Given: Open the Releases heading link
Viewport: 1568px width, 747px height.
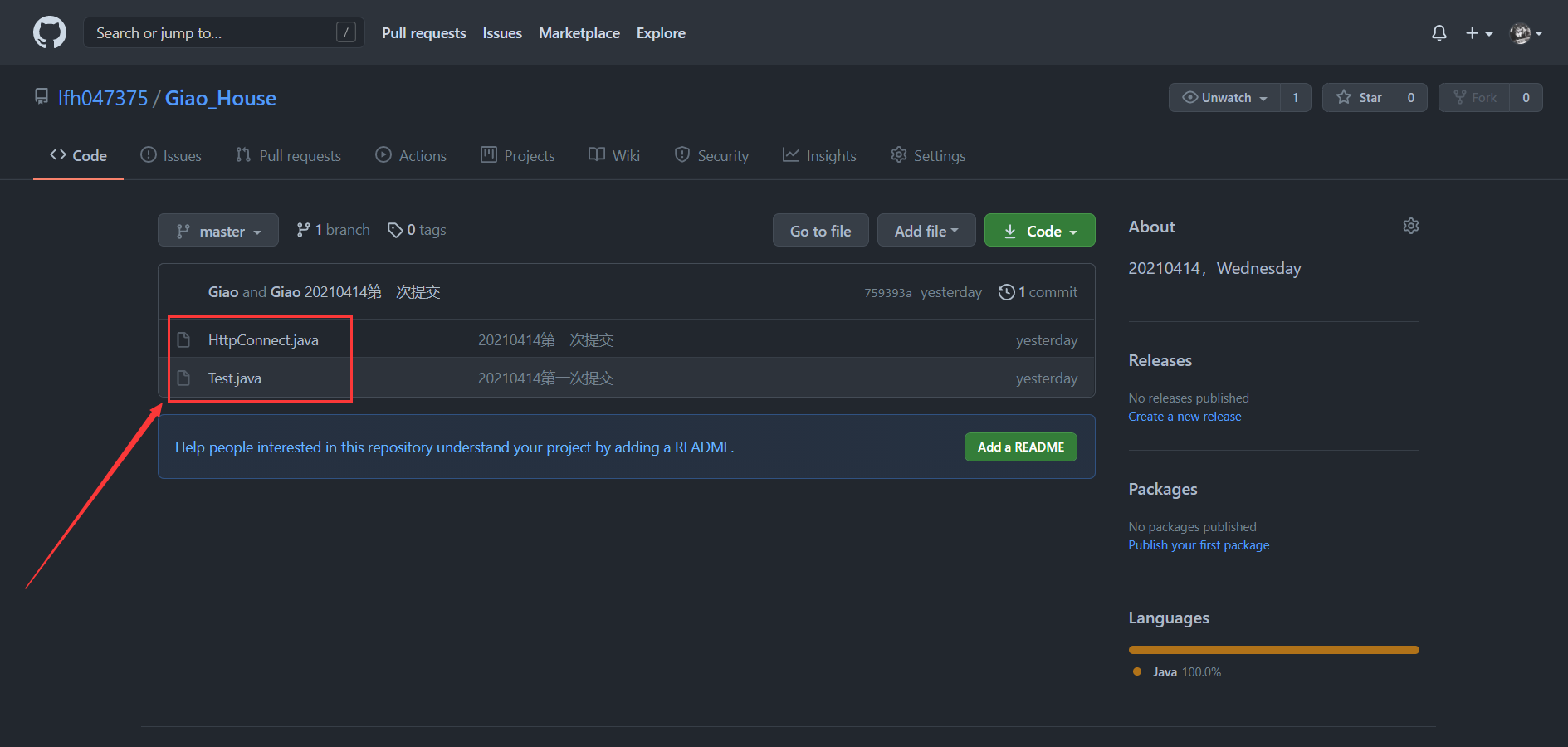Looking at the screenshot, I should click(x=1160, y=360).
